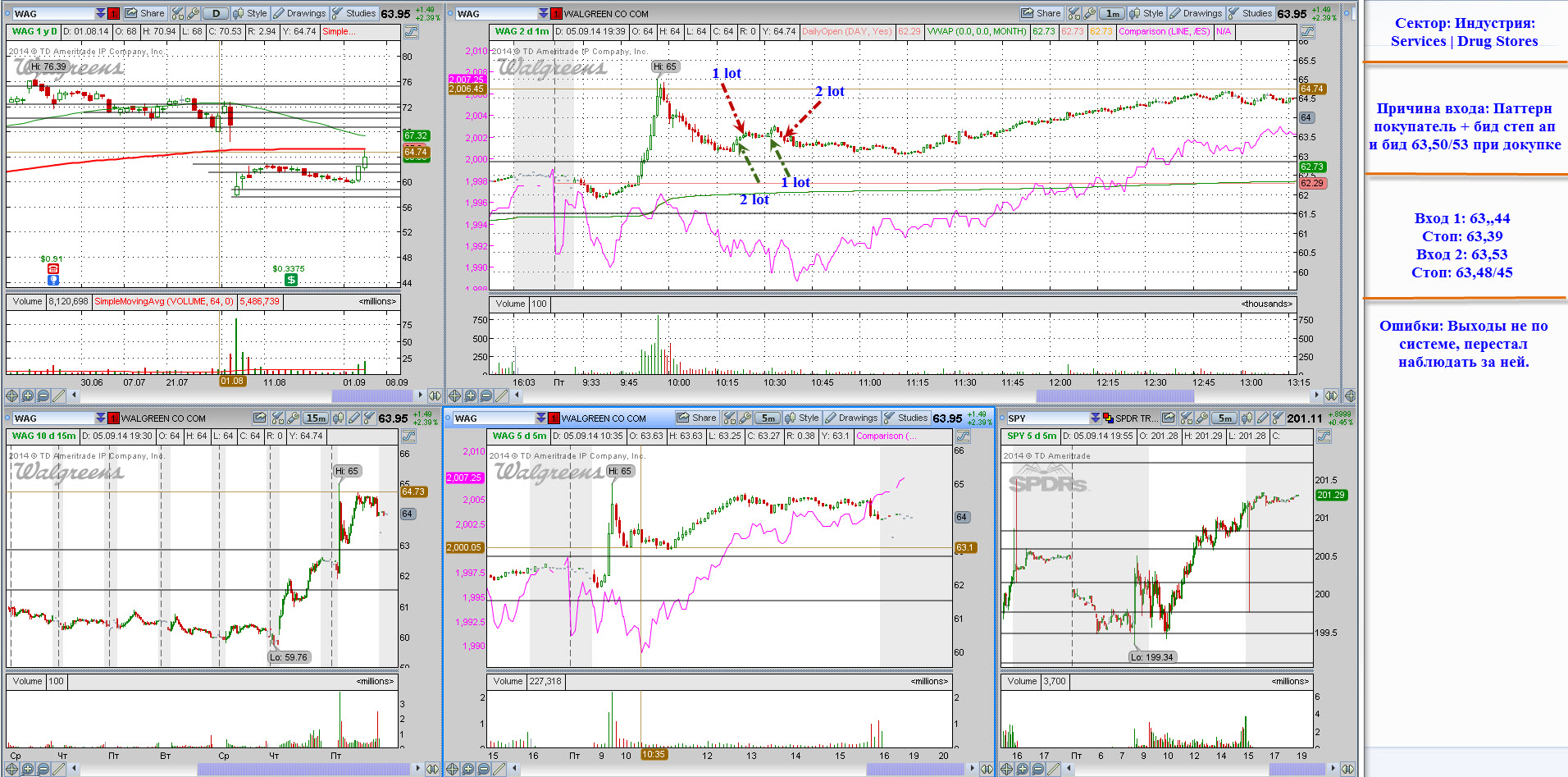Activate crosshair pan tool under SPY chart
This screenshot has height=777, width=1568.
tap(1007, 769)
